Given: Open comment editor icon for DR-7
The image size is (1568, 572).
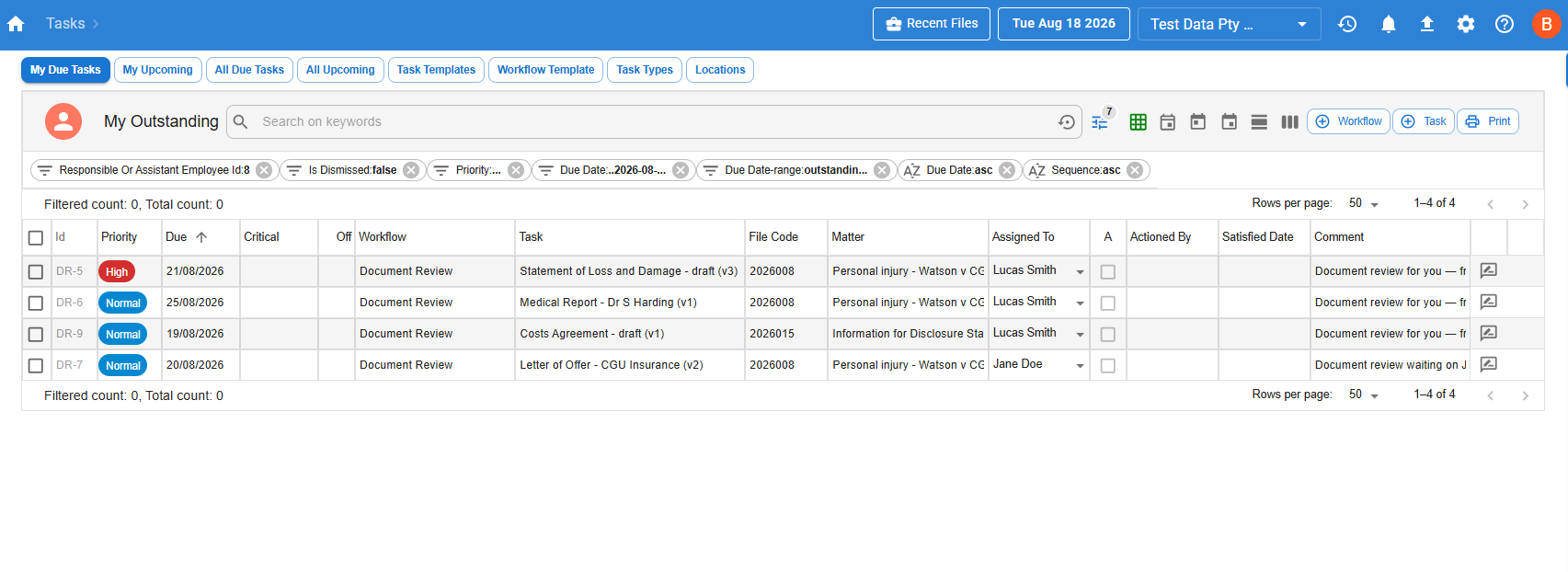Looking at the screenshot, I should point(1489,364).
